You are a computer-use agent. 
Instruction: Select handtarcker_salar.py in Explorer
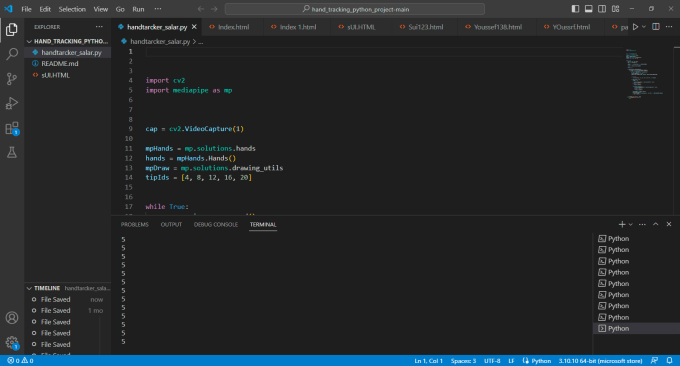coord(68,52)
